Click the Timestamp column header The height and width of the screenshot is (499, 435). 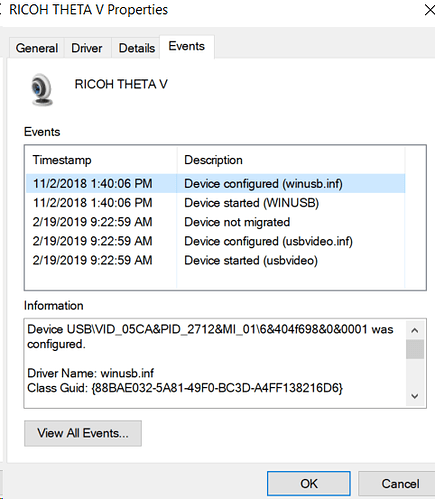tap(101, 160)
